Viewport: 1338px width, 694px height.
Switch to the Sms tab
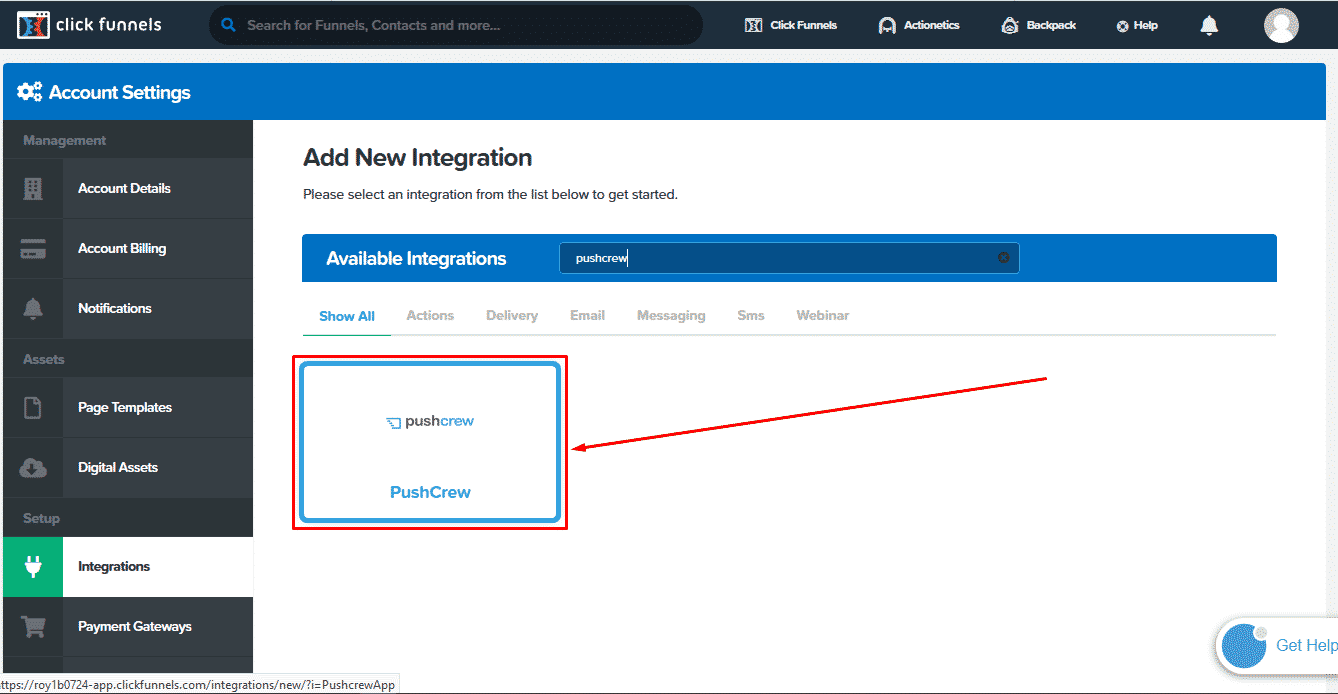751,315
